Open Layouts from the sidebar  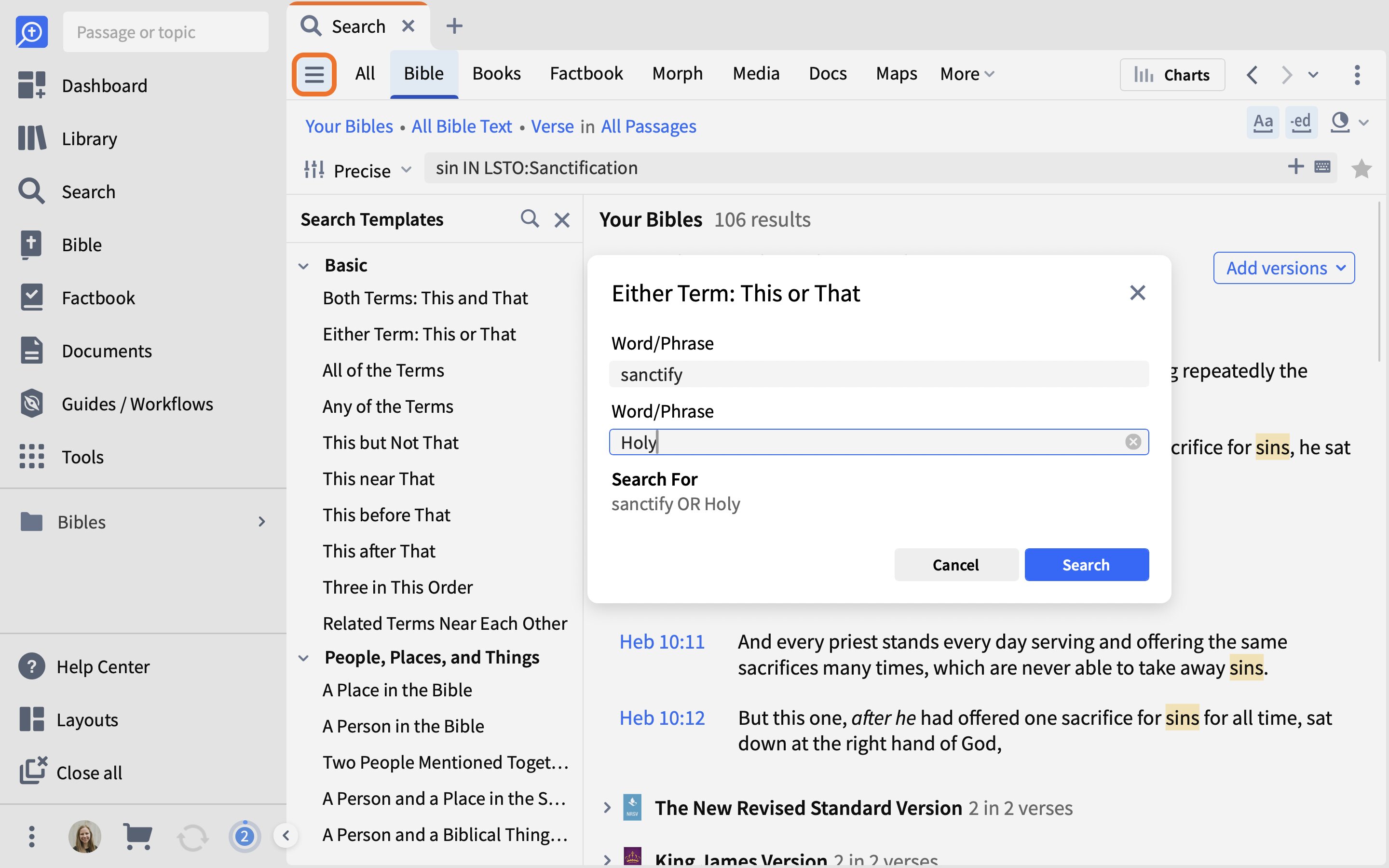click(87, 719)
